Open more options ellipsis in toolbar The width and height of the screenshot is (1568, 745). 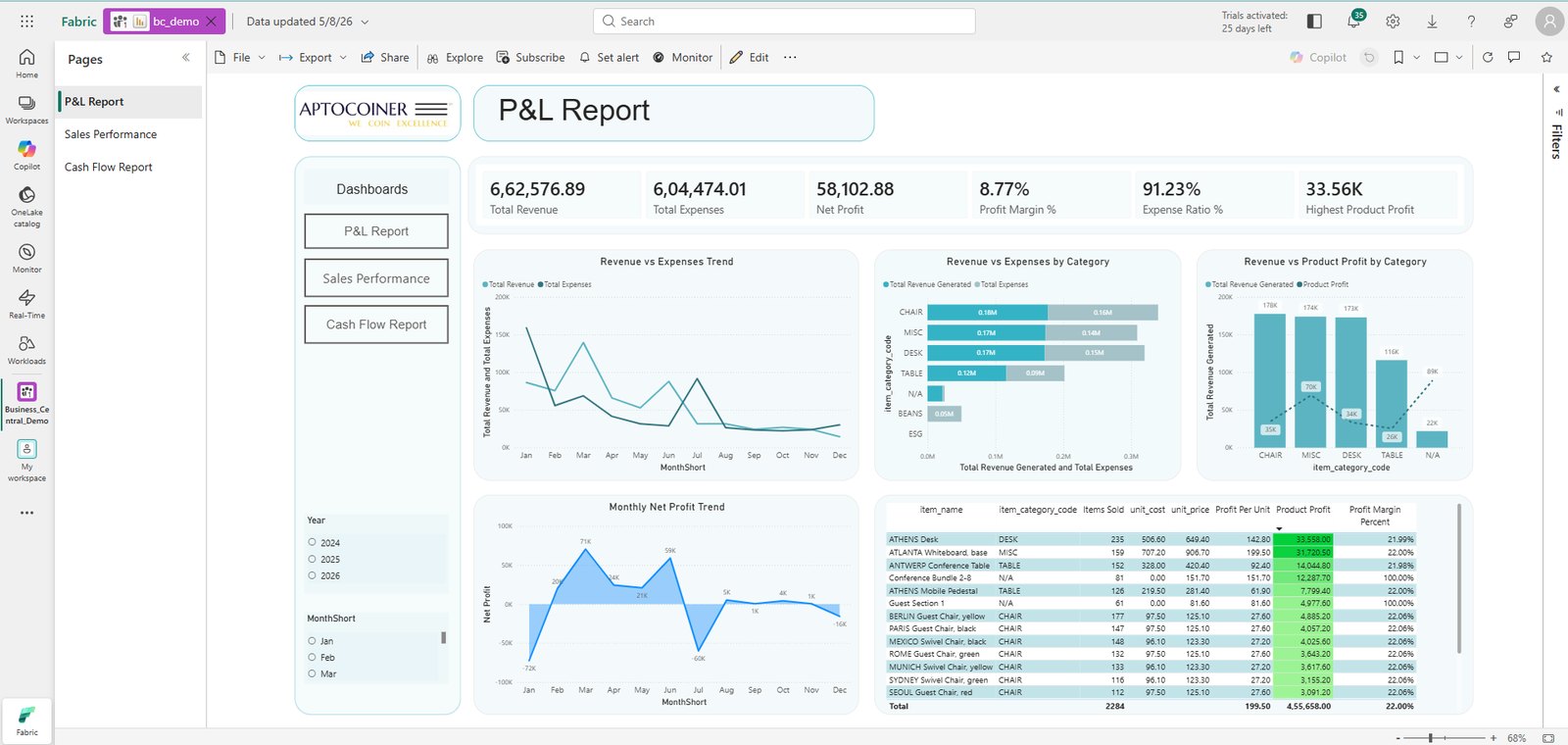(790, 57)
